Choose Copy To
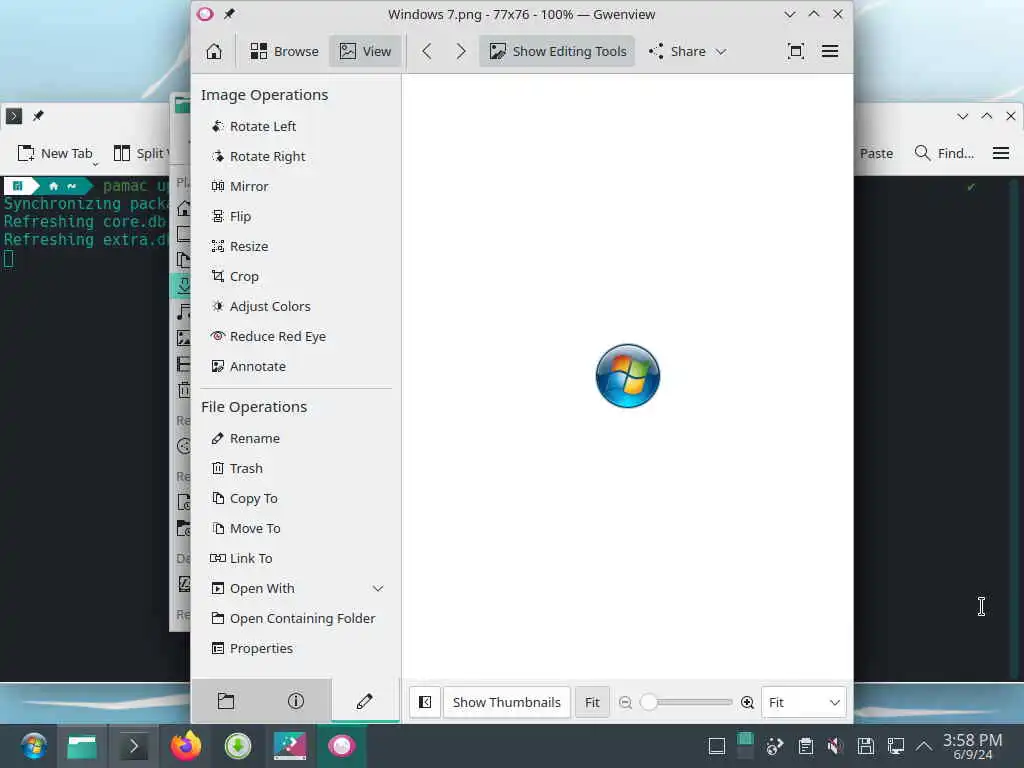 point(244,498)
